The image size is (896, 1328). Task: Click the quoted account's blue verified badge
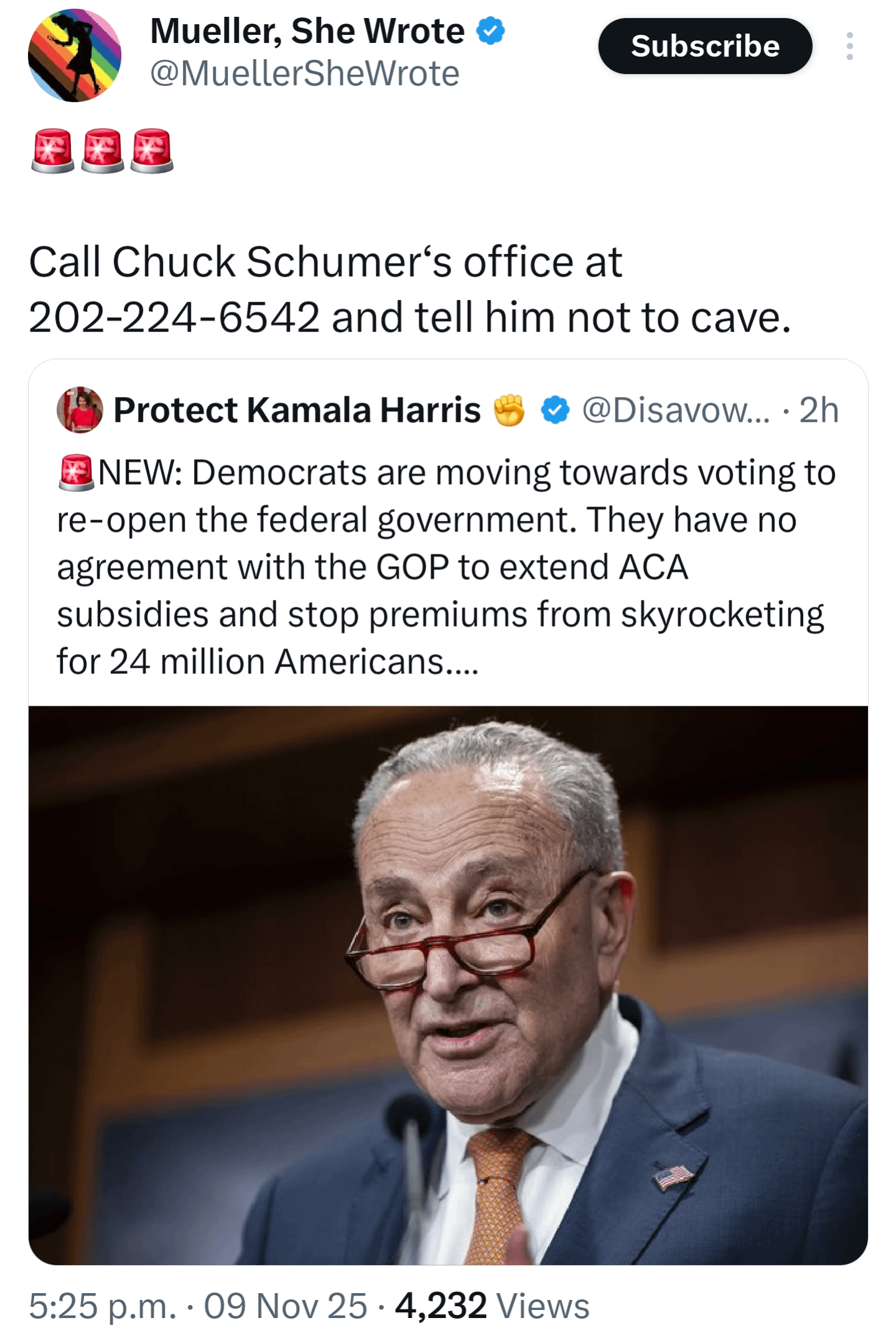[x=555, y=410]
